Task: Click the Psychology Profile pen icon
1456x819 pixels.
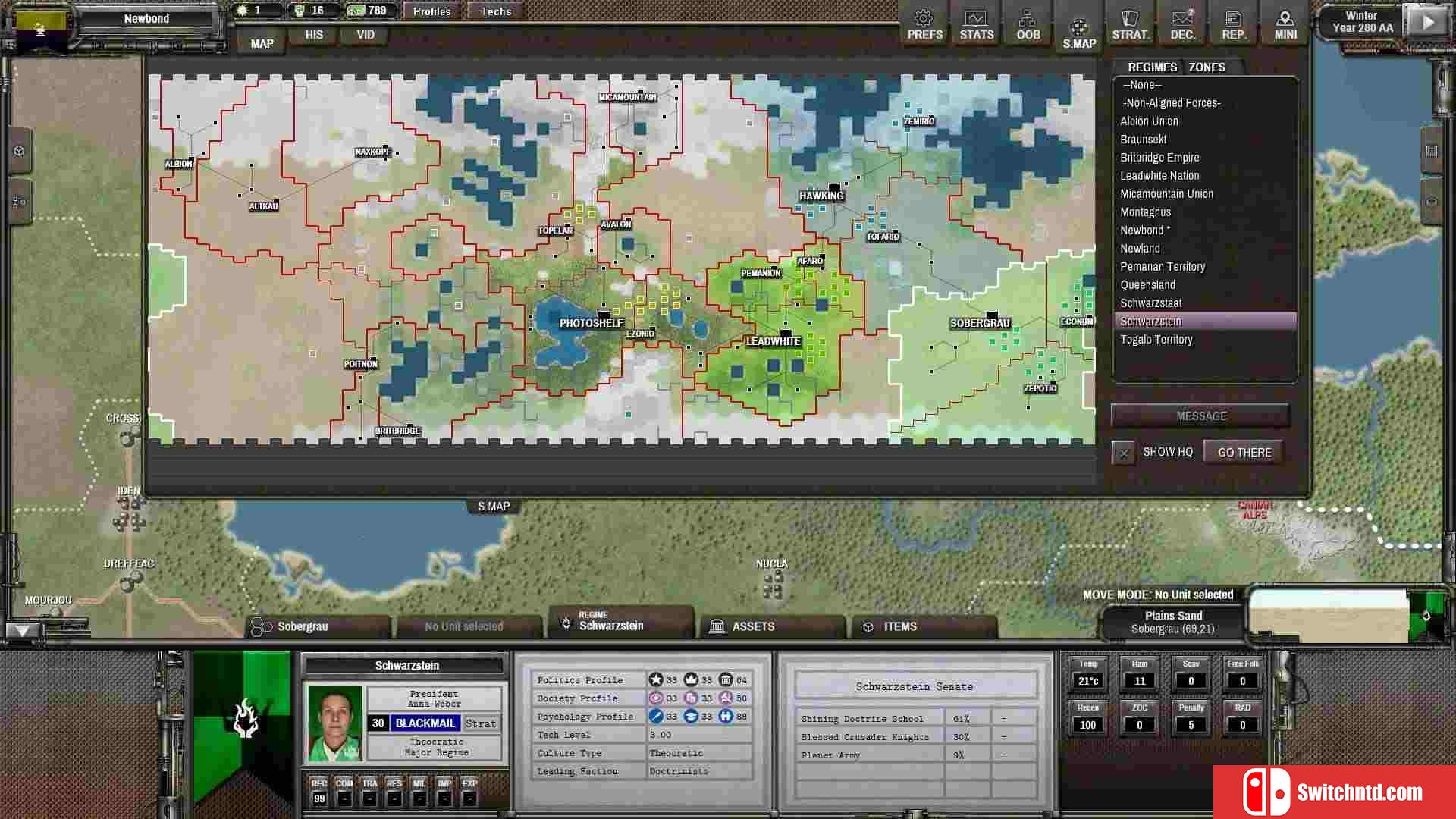Action: pyautogui.click(x=656, y=716)
